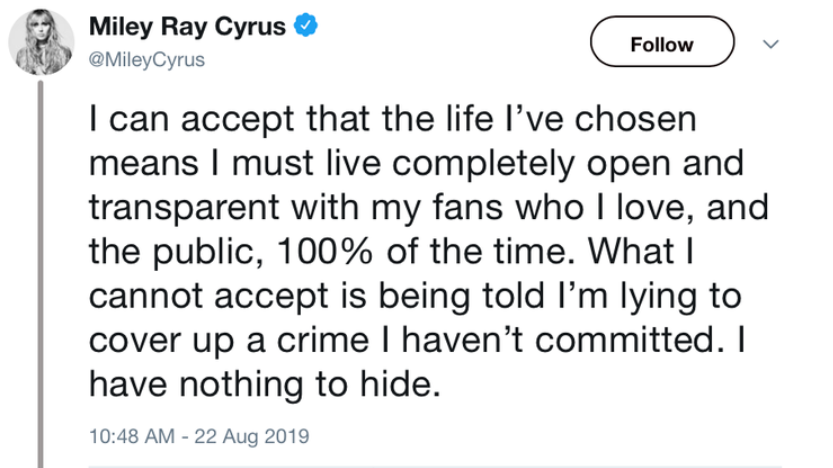This screenshot has width=833, height=468.
Task: Click the "22 Aug 2019" tweet date
Action: click(249, 437)
